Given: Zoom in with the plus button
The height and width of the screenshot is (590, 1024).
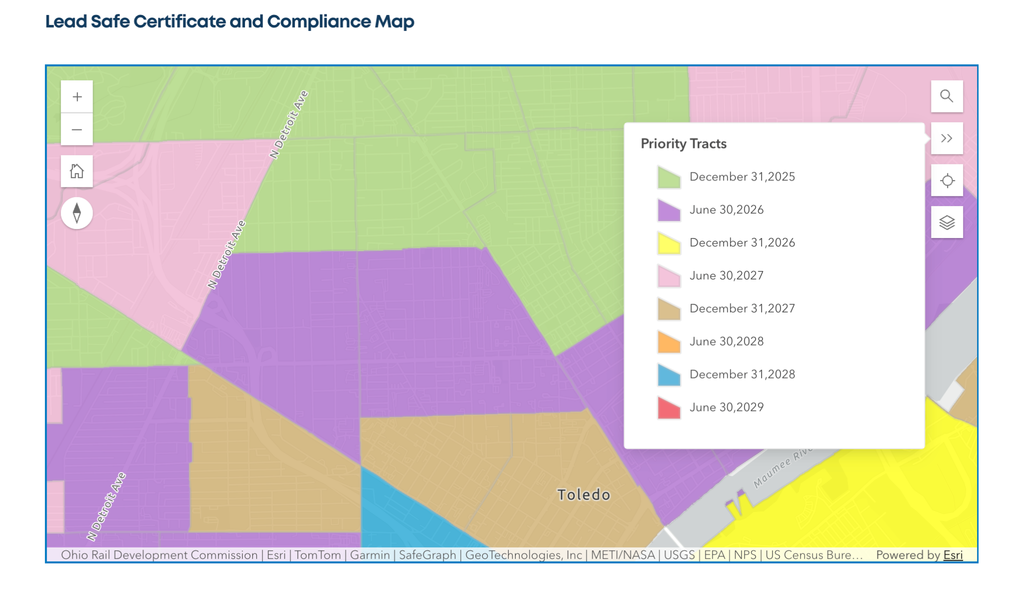Looking at the screenshot, I should [77, 97].
